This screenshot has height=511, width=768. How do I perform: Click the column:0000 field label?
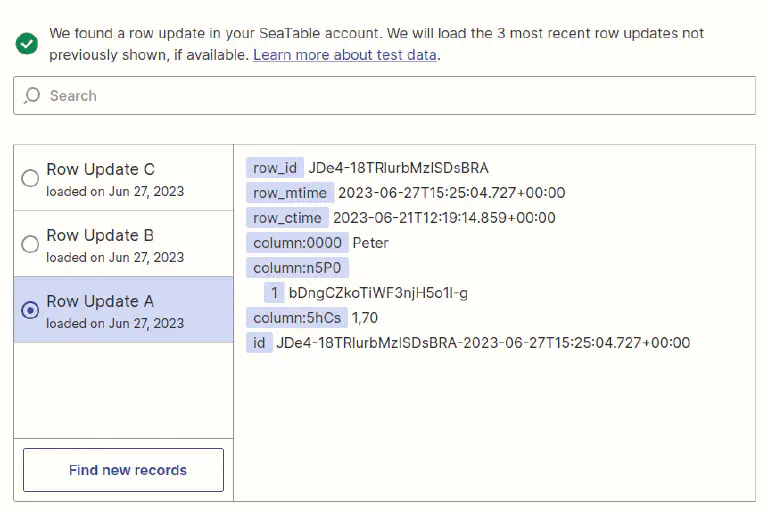pos(297,243)
